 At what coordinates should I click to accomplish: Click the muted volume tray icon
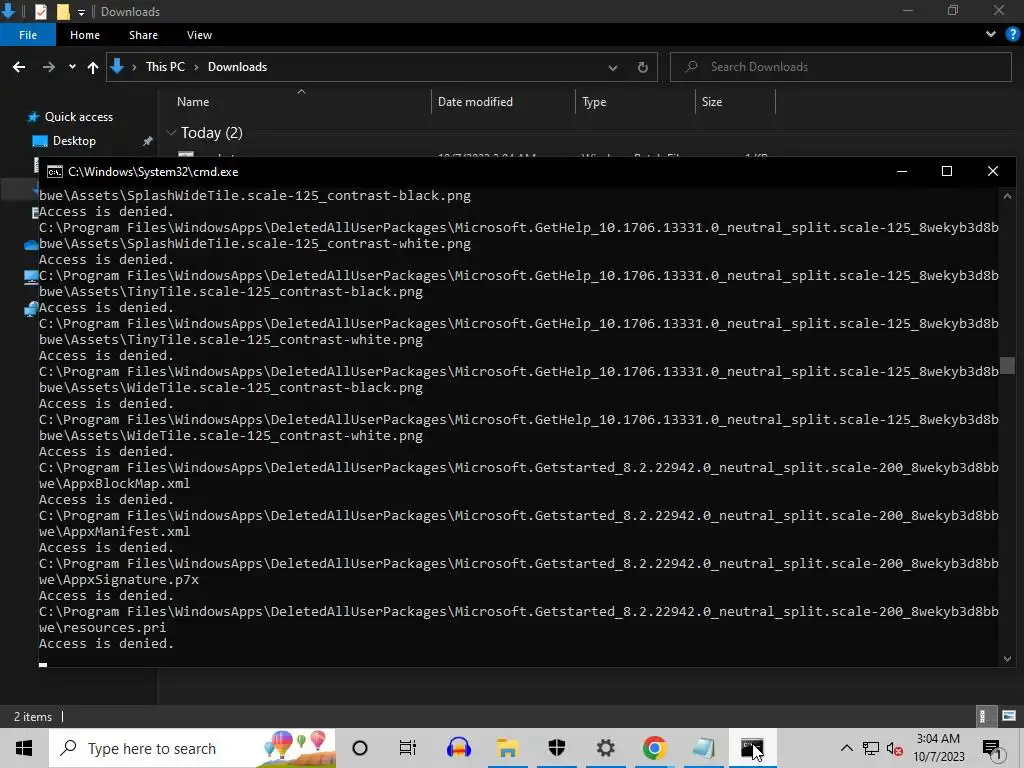(x=895, y=748)
